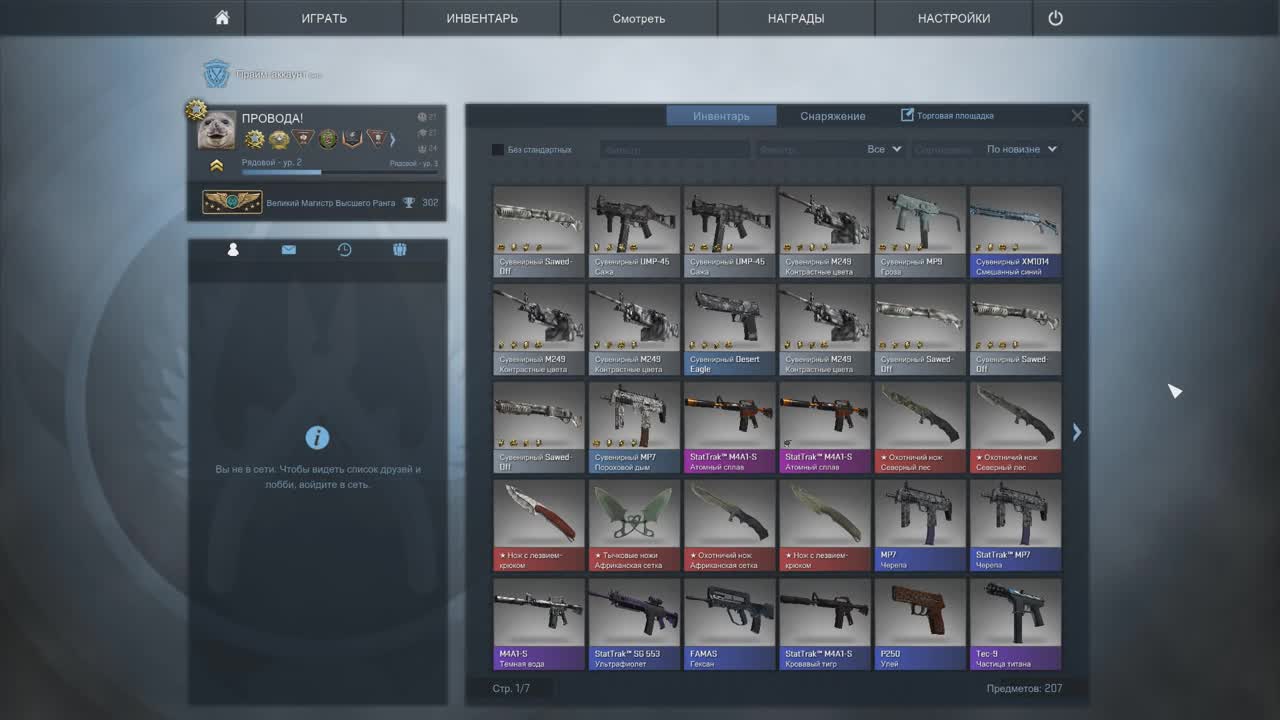The height and width of the screenshot is (720, 1280).
Task: Select StatTrak SG 553 Ультрафиолет item
Action: point(634,624)
